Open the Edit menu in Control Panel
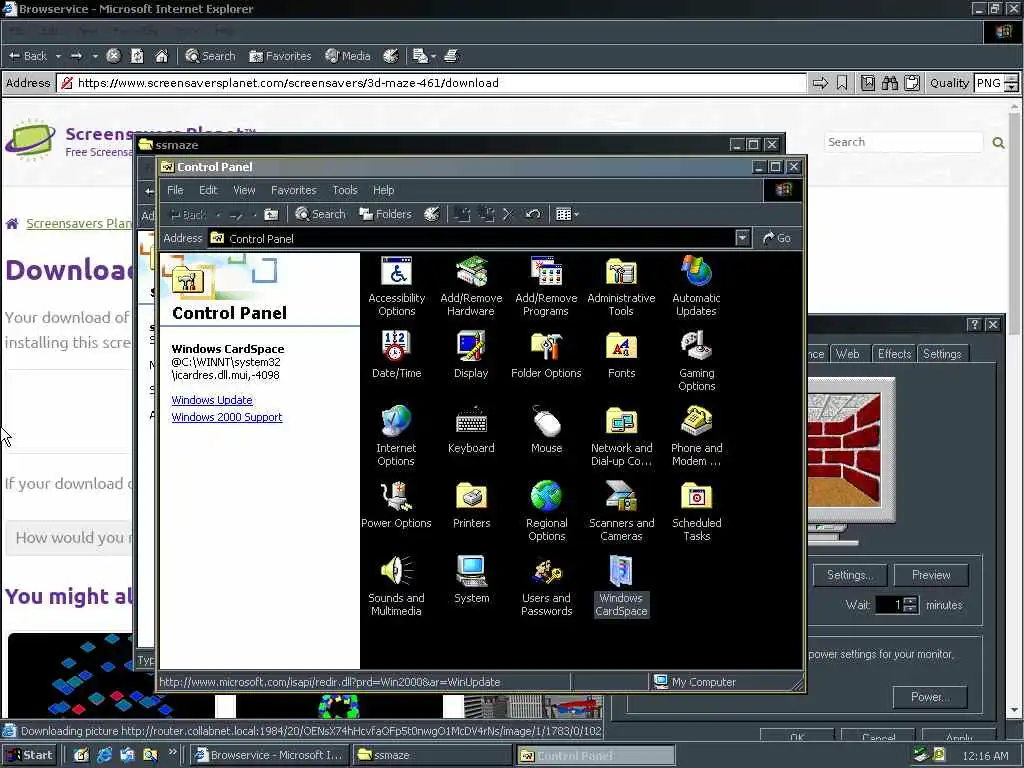The image size is (1024, 768). pyautogui.click(x=208, y=190)
